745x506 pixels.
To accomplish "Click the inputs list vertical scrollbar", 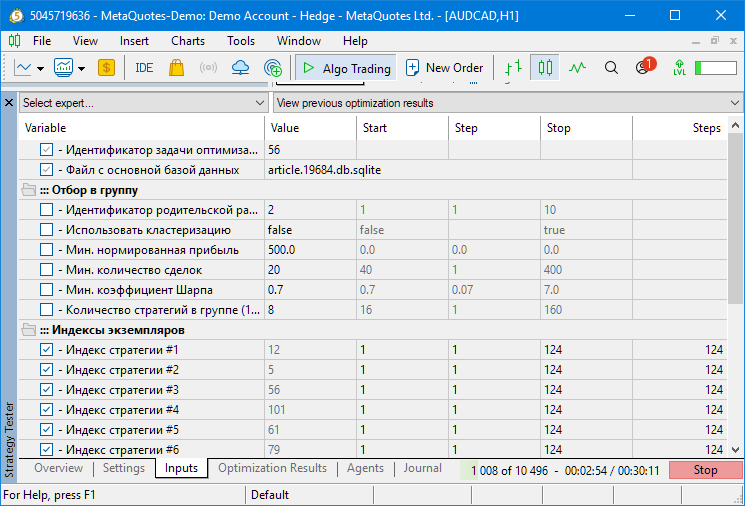I will tap(735, 219).
